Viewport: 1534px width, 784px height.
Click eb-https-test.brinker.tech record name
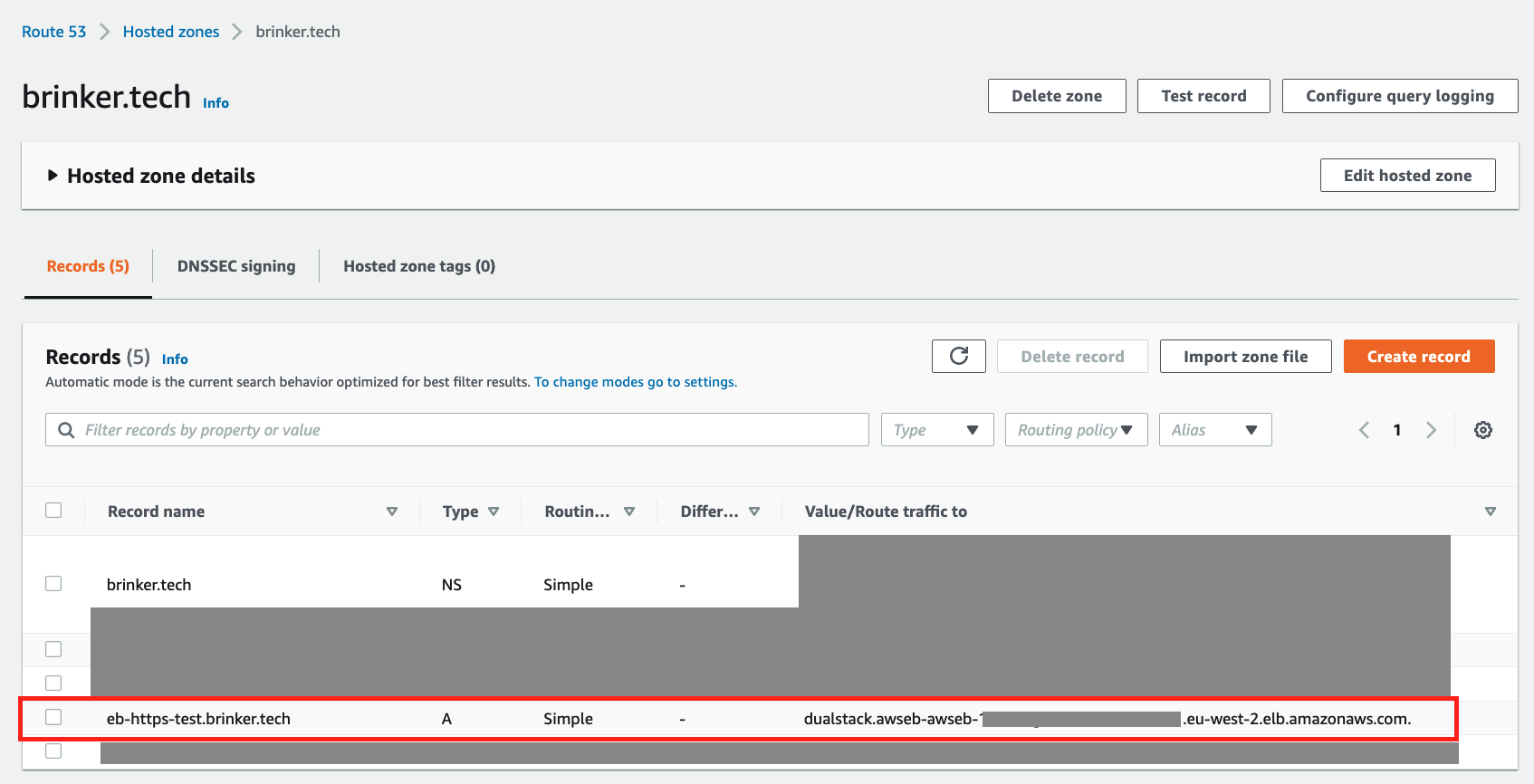coord(198,719)
